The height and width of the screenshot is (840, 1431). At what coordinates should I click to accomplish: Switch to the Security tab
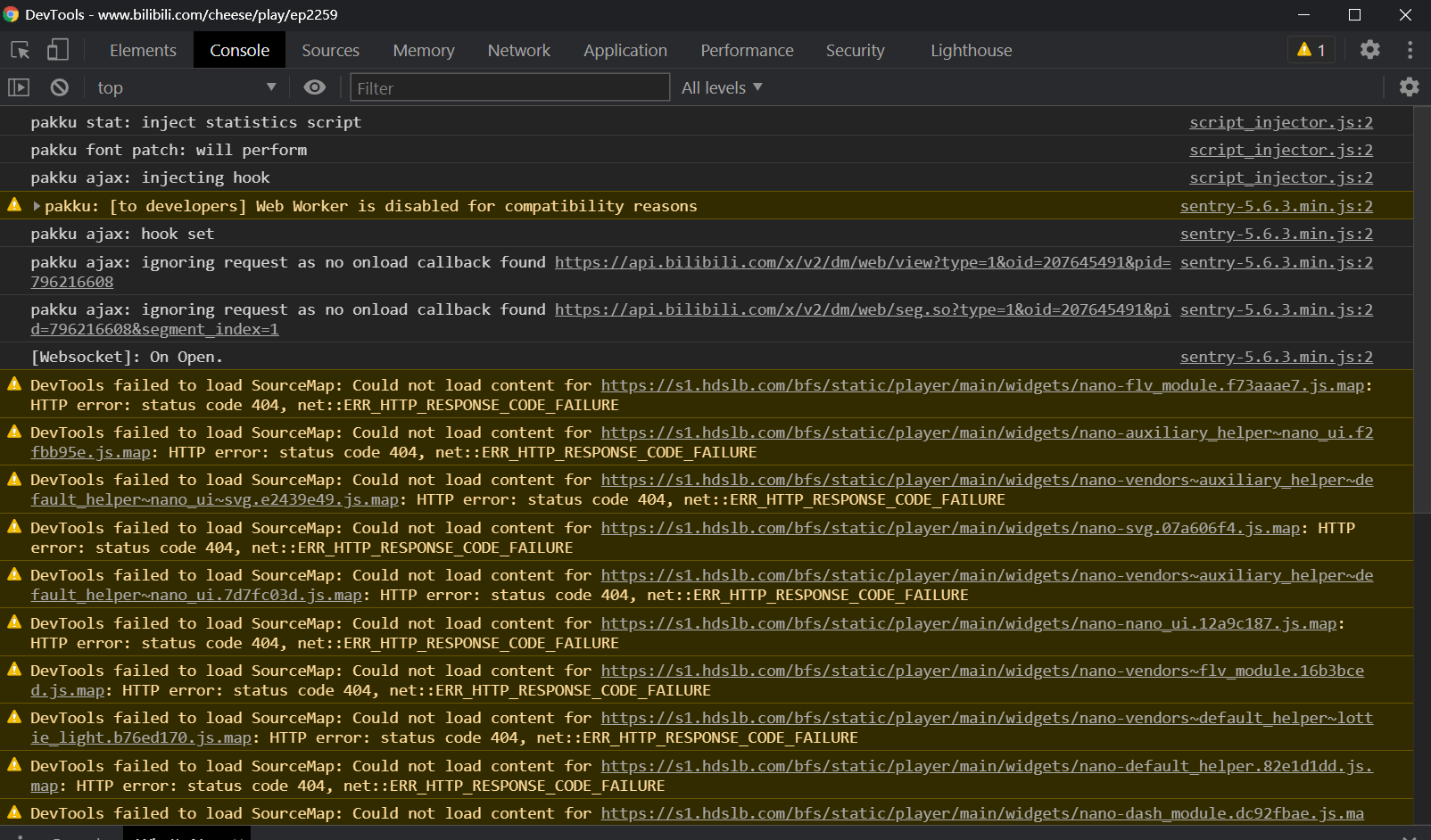point(855,50)
